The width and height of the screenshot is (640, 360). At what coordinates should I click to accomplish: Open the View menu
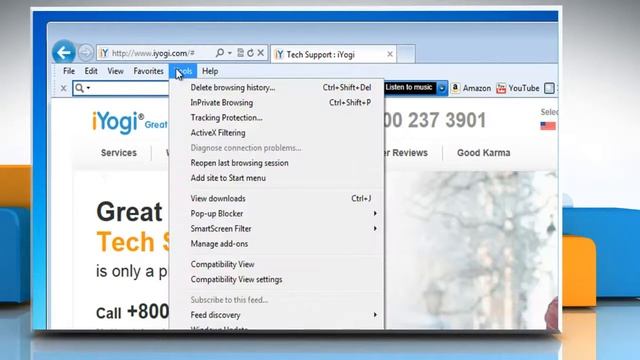116,71
